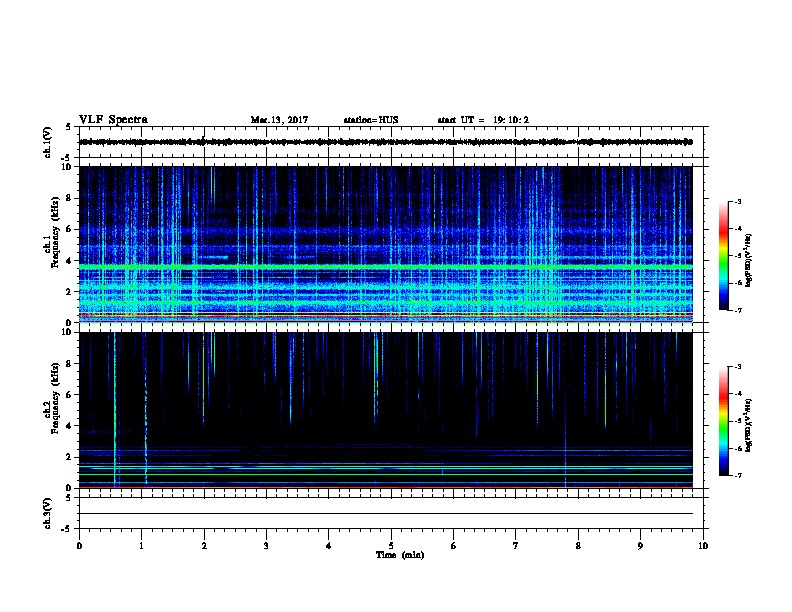
Task: Click the ch.1 spectrogram "4" kHz tick label
Action: pos(70,261)
